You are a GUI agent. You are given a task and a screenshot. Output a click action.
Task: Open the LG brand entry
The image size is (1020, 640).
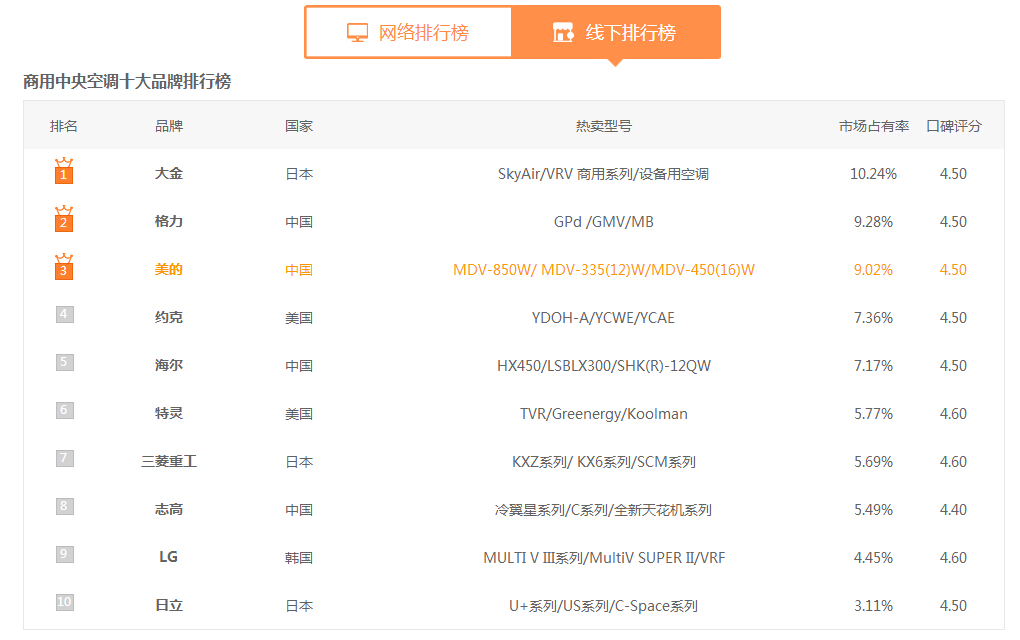click(169, 557)
